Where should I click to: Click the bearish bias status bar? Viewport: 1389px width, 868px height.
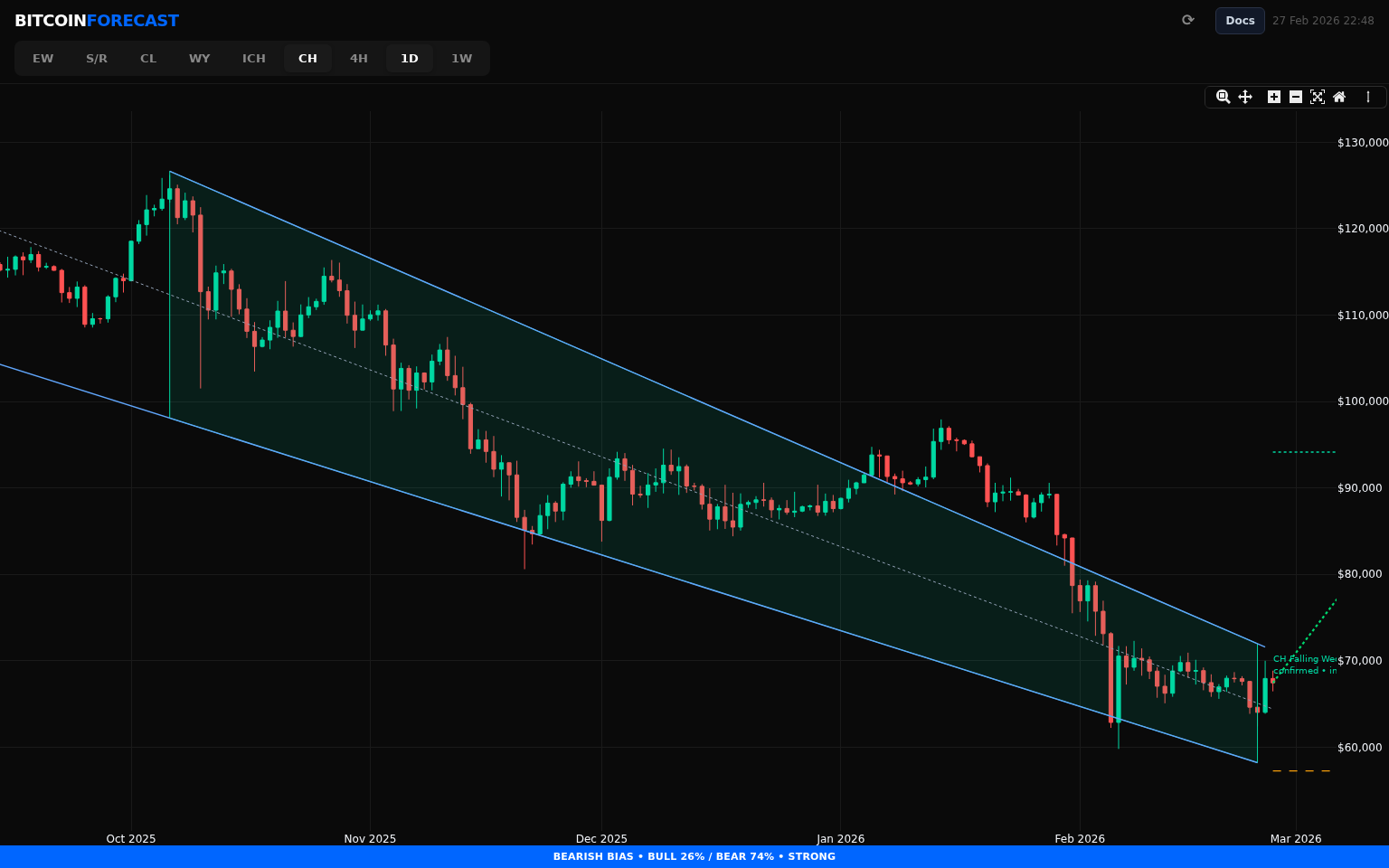coord(694,856)
